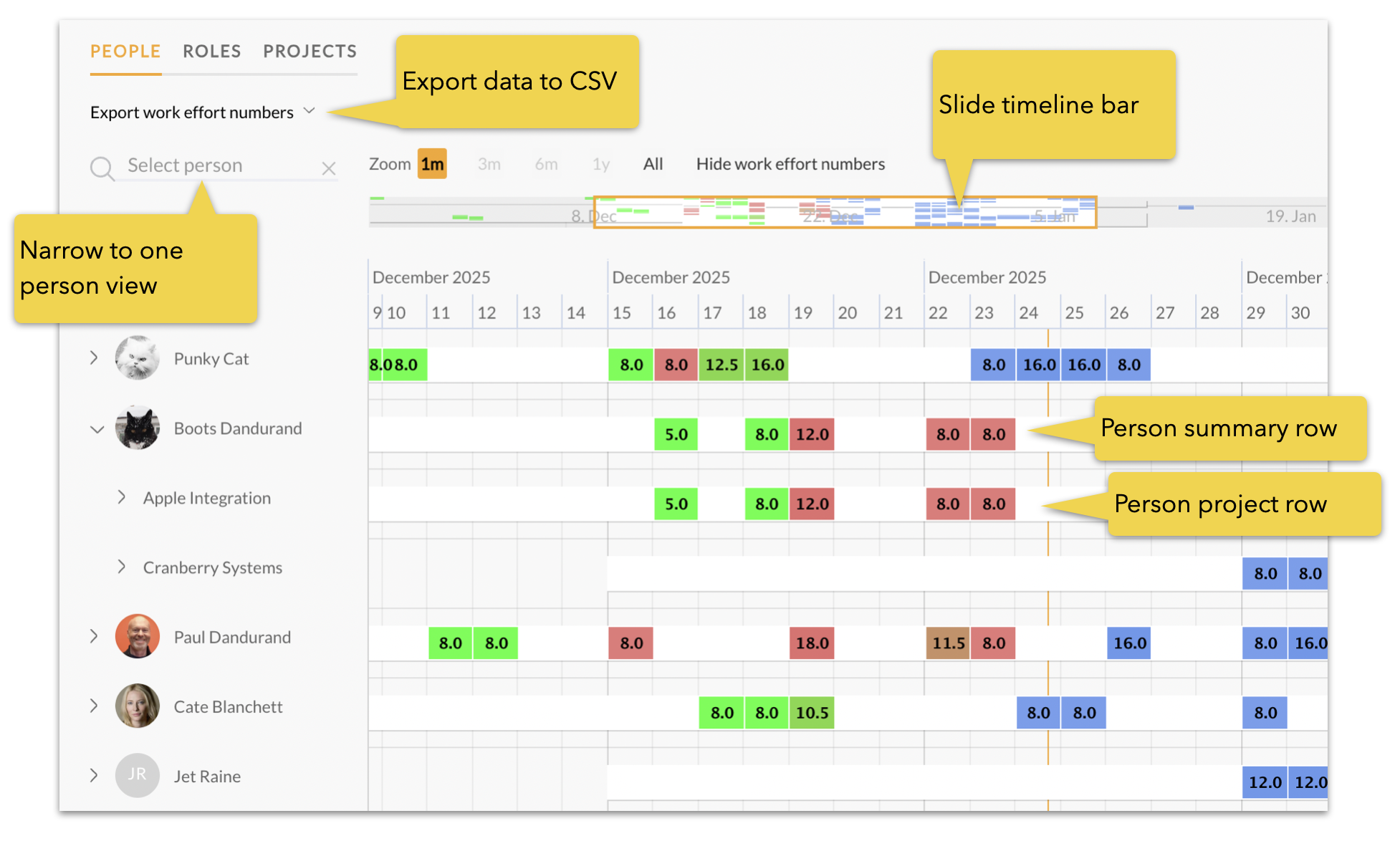Click the search magnifier icon
This screenshot has width=1400, height=841.
click(102, 168)
